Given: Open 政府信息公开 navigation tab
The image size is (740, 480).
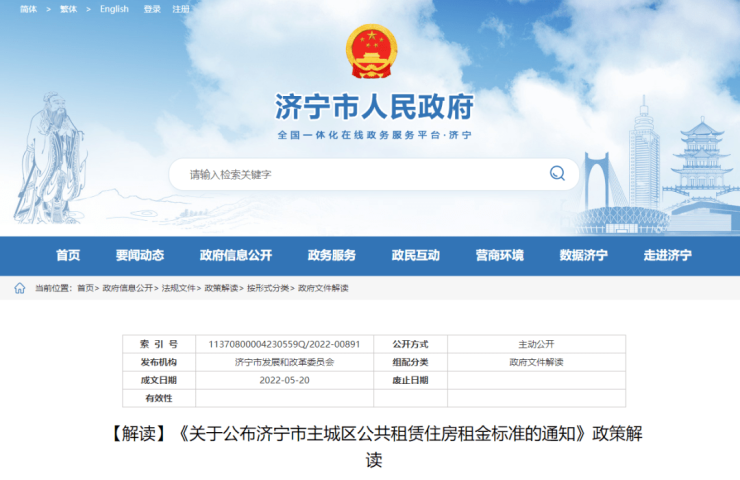Looking at the screenshot, I should (235, 255).
